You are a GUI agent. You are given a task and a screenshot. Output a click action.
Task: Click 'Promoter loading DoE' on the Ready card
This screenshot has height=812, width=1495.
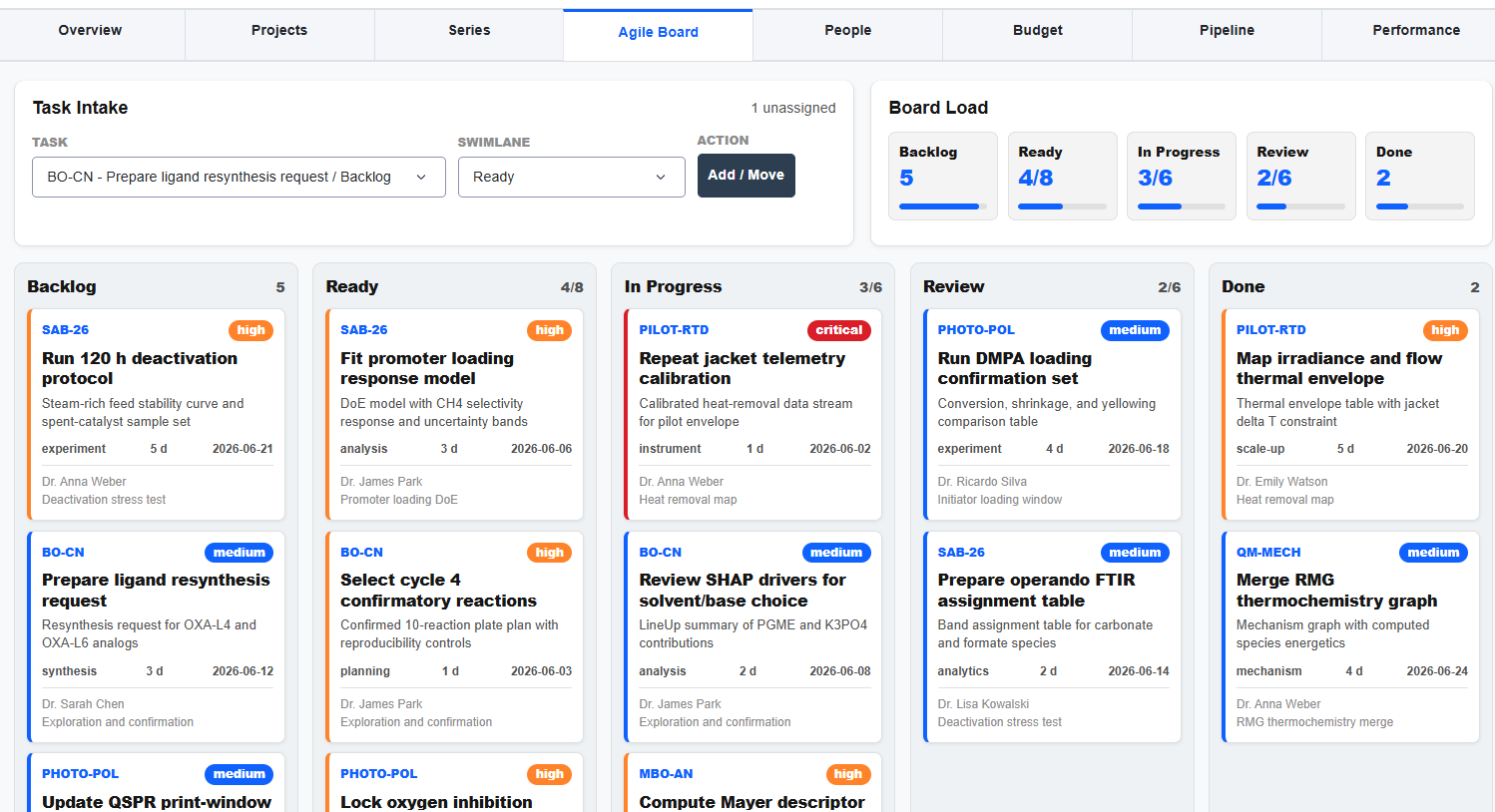[x=399, y=500]
